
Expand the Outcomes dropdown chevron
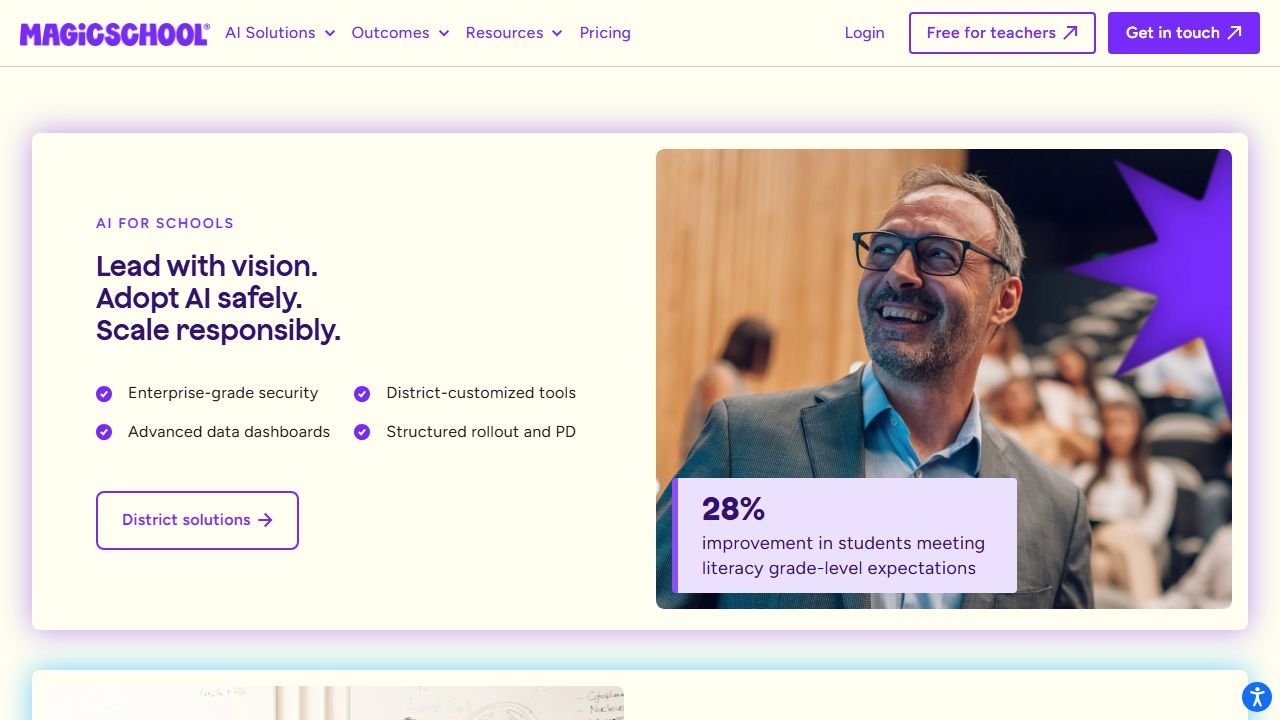click(444, 34)
